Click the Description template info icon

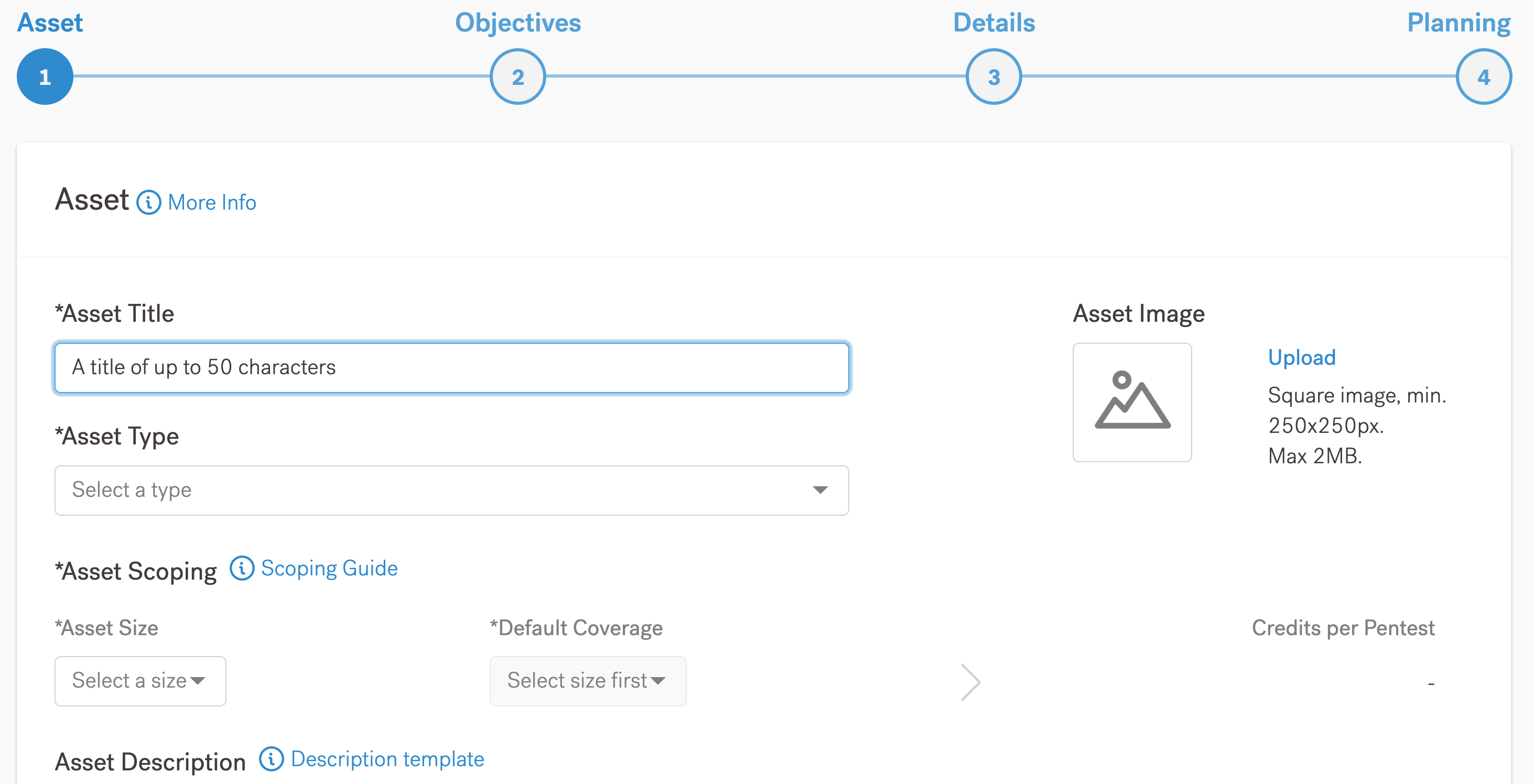272,759
